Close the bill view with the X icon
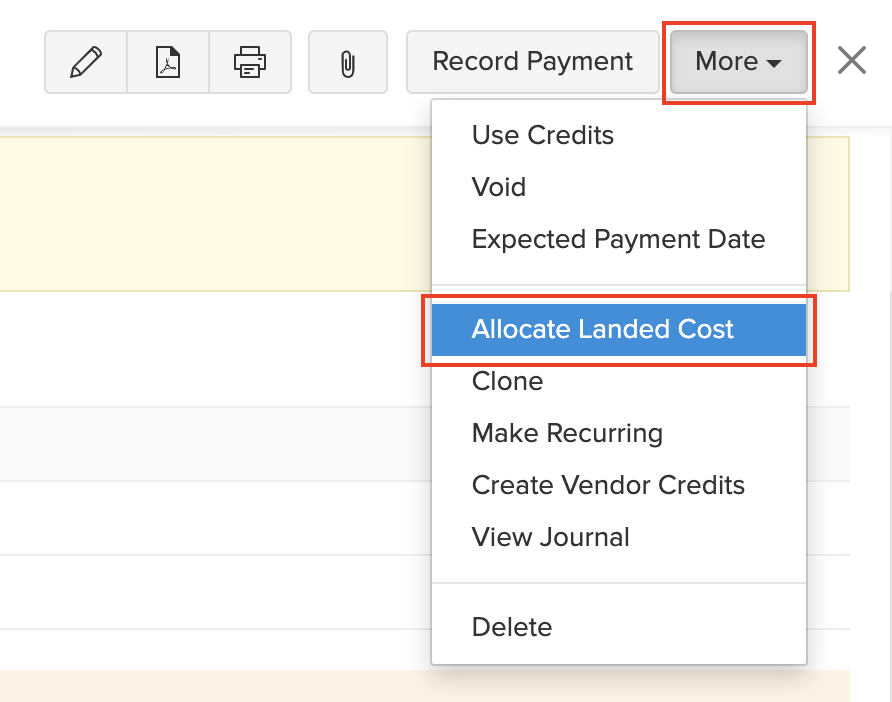The height and width of the screenshot is (702, 892). (x=851, y=60)
